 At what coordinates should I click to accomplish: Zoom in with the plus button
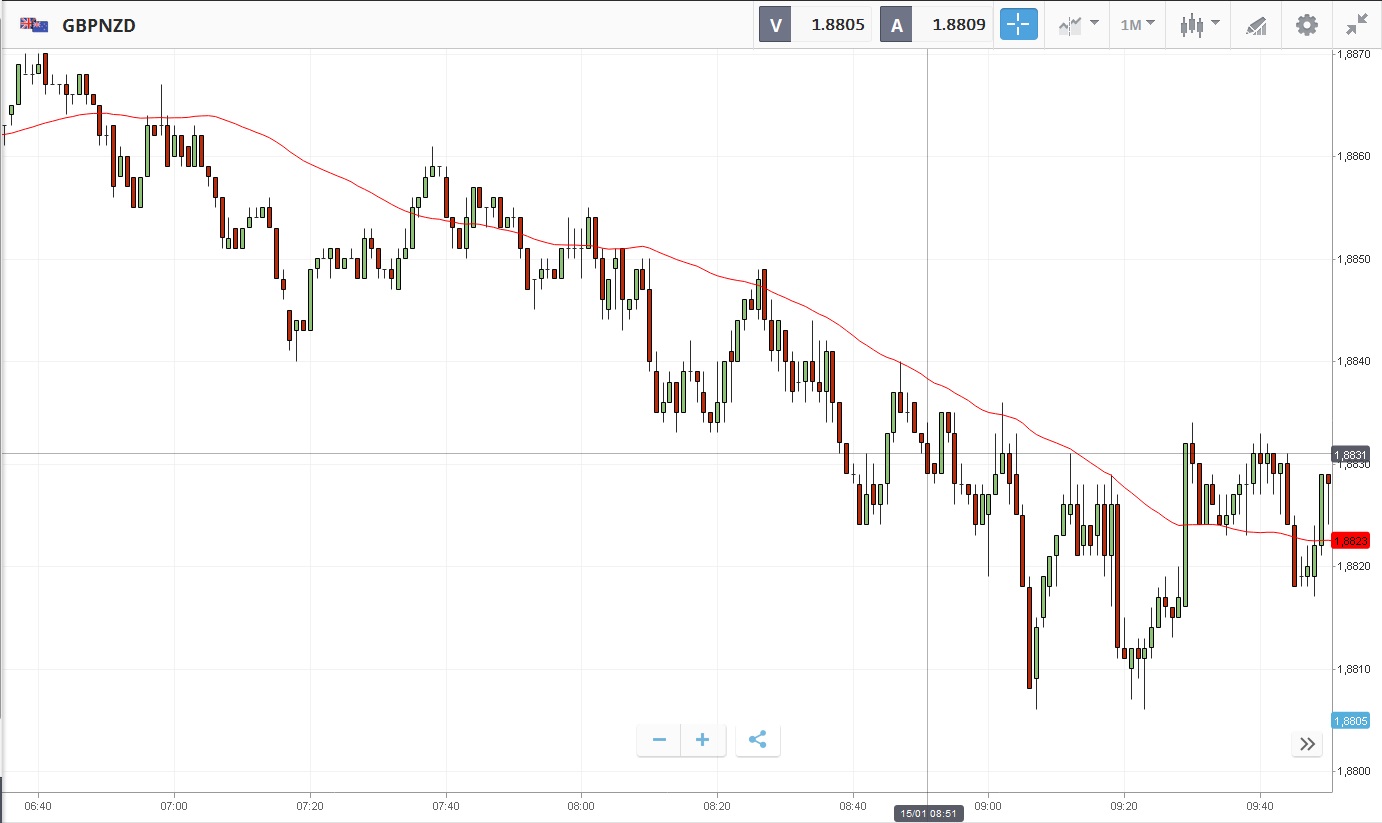703,740
